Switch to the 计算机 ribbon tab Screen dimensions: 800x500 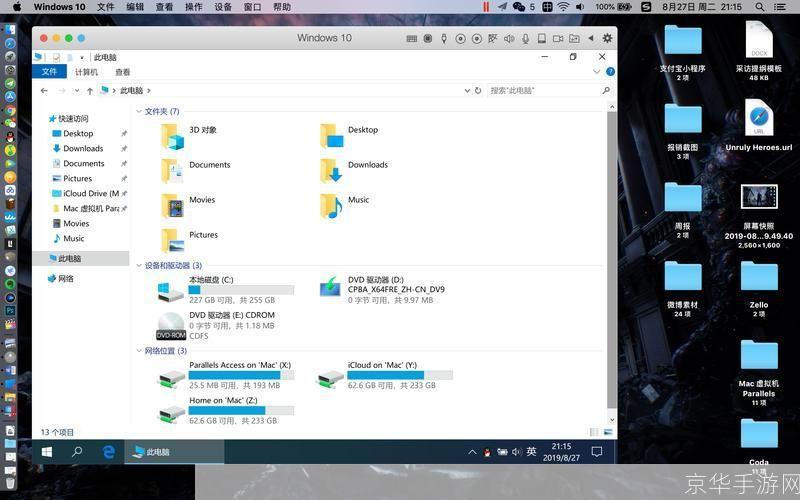[86, 72]
